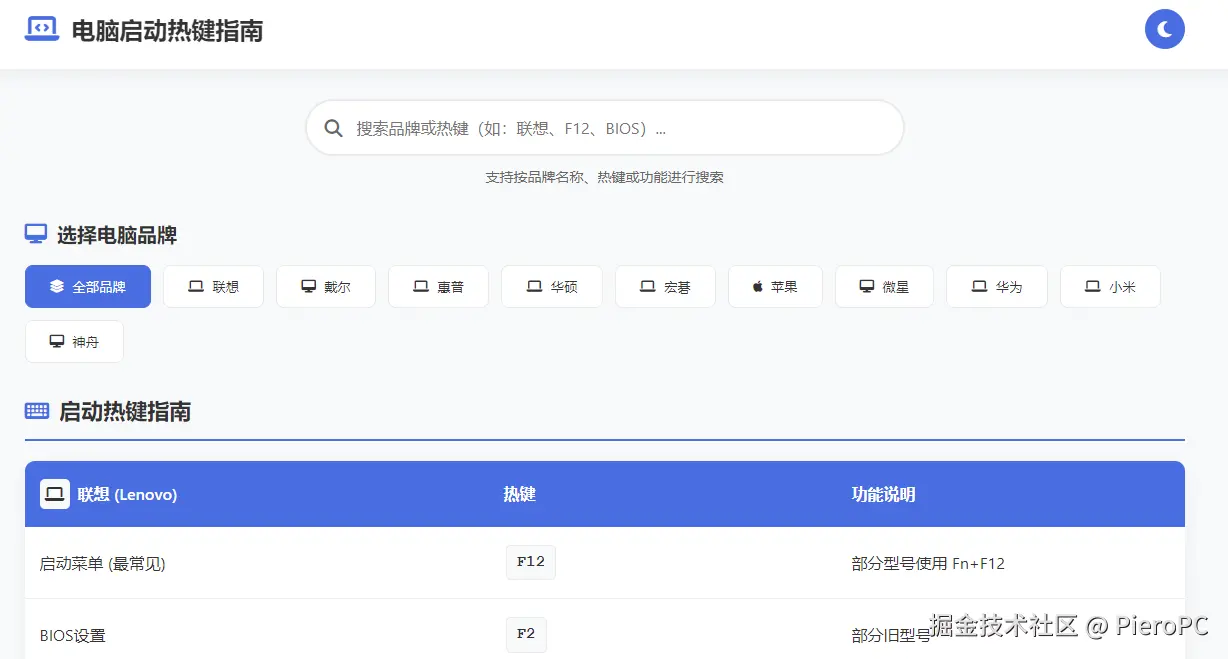Filter by 华硕 brand

click(552, 287)
